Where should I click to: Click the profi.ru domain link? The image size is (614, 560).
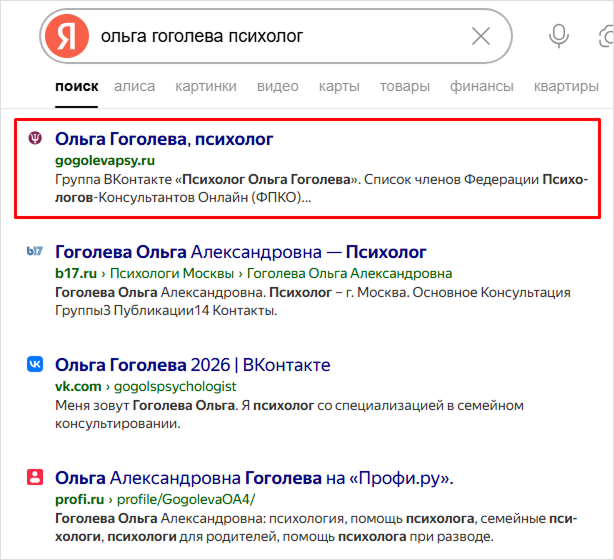(x=79, y=500)
